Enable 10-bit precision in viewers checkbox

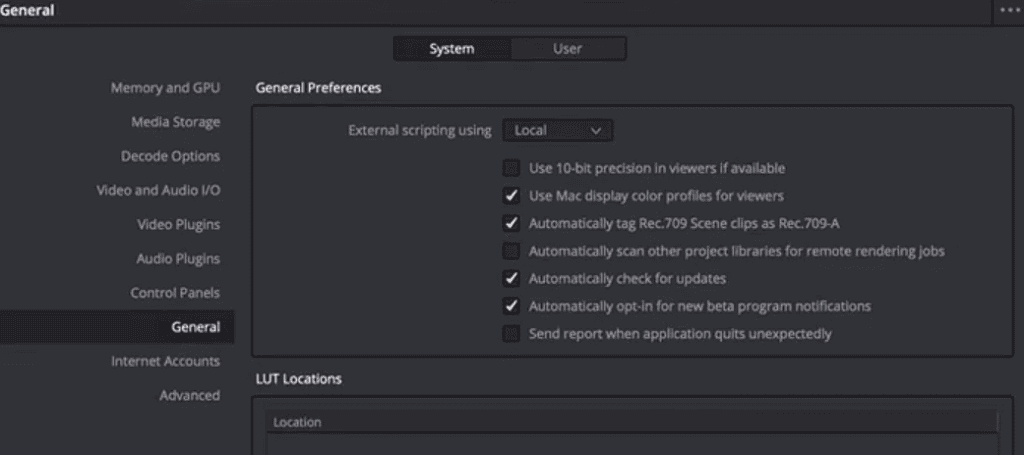[511, 168]
